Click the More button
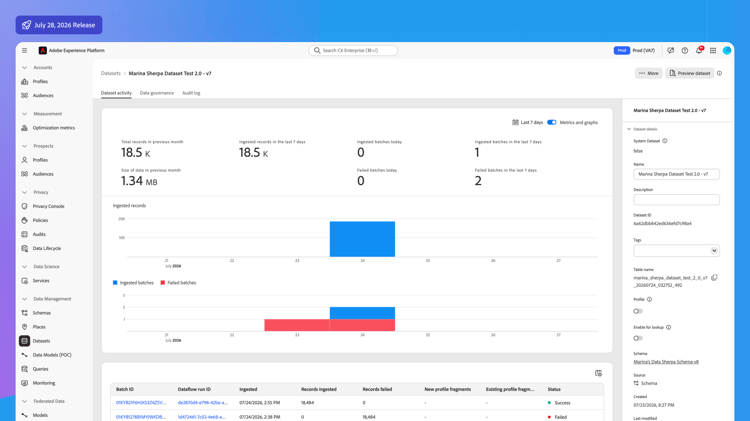This screenshot has width=750, height=421. (x=649, y=73)
